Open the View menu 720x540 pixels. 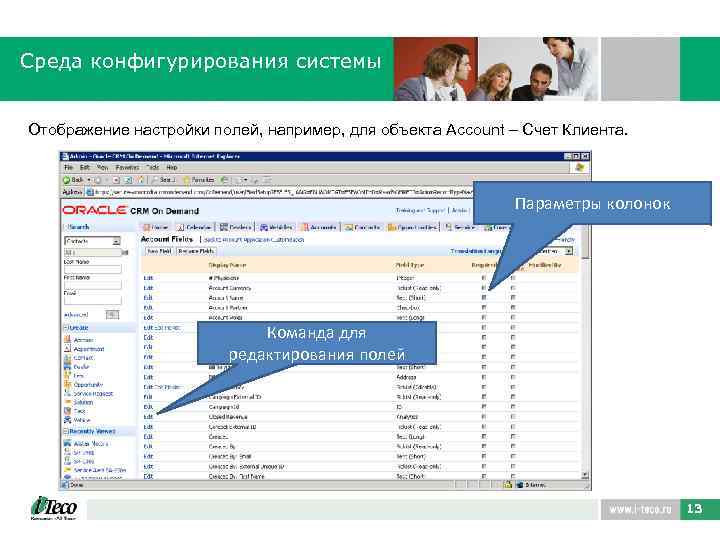pyautogui.click(x=102, y=168)
